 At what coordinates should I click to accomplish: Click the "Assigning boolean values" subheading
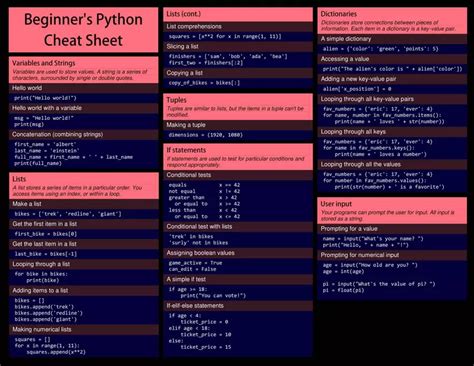click(200, 253)
